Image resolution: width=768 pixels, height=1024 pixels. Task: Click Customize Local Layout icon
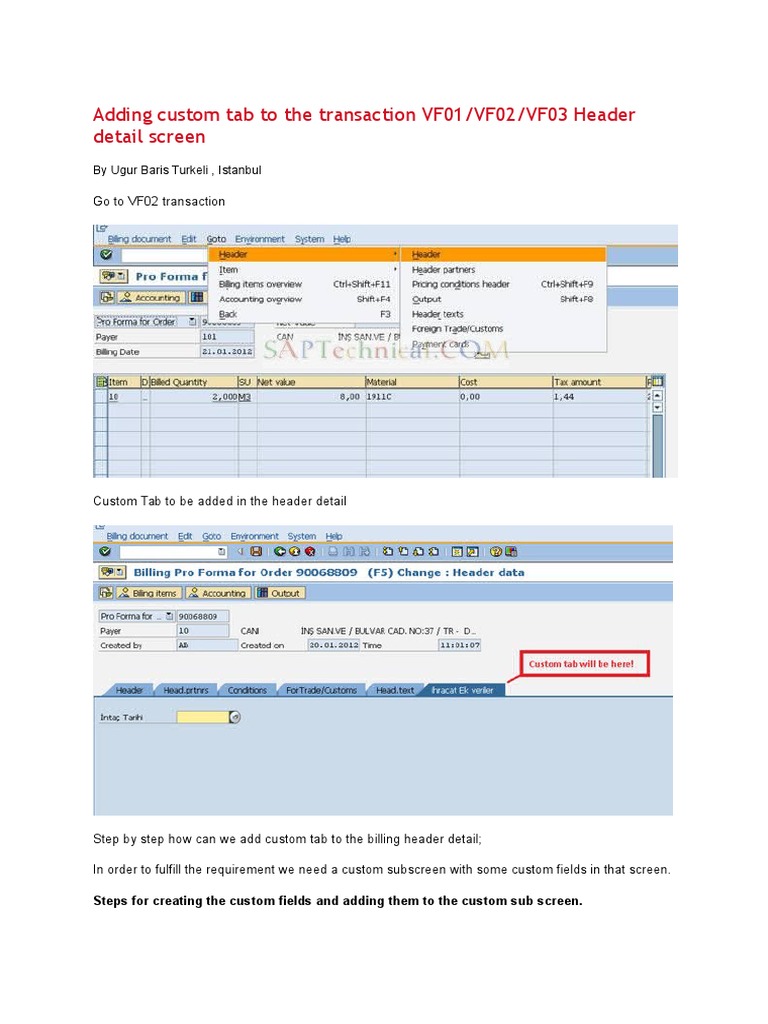point(511,552)
